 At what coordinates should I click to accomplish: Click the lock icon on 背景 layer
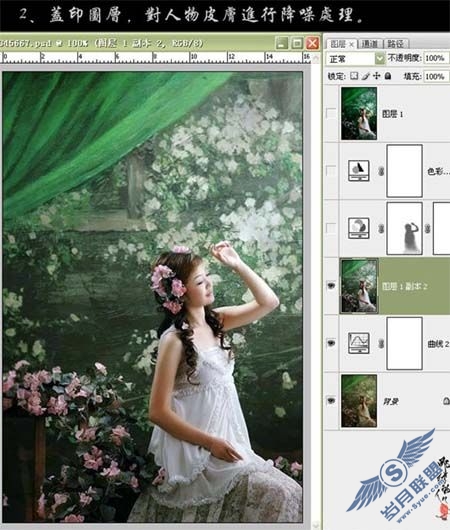446,401
